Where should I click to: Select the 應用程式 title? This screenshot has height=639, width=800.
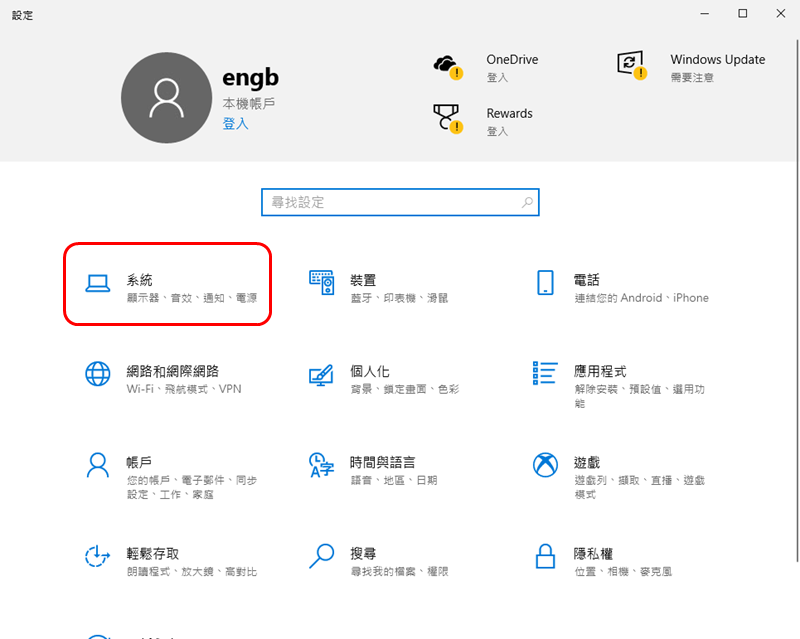pyautogui.click(x=600, y=371)
